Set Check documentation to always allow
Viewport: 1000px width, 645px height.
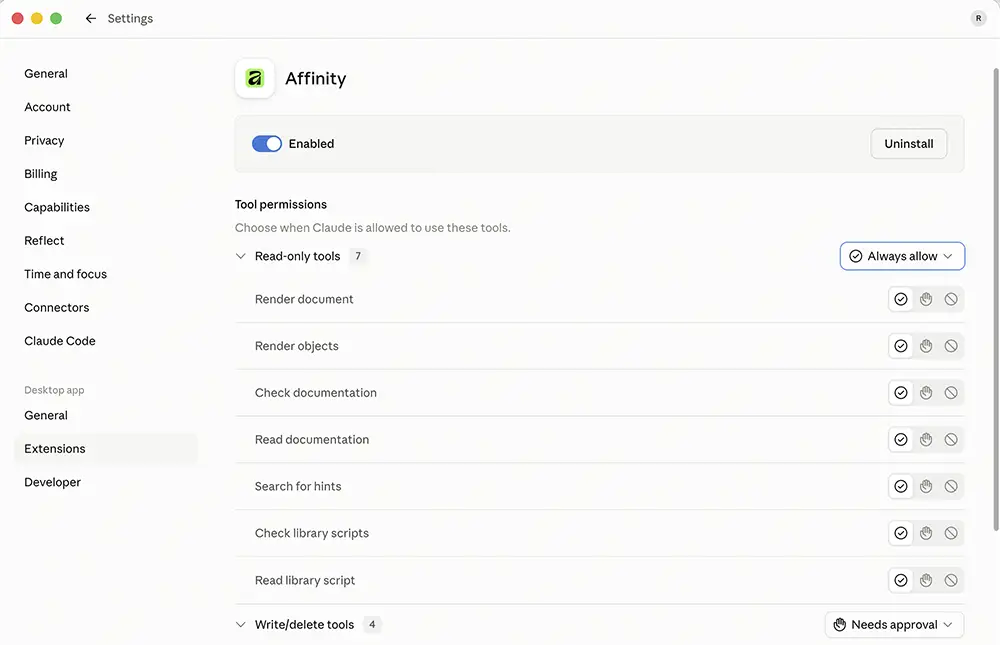pos(901,393)
